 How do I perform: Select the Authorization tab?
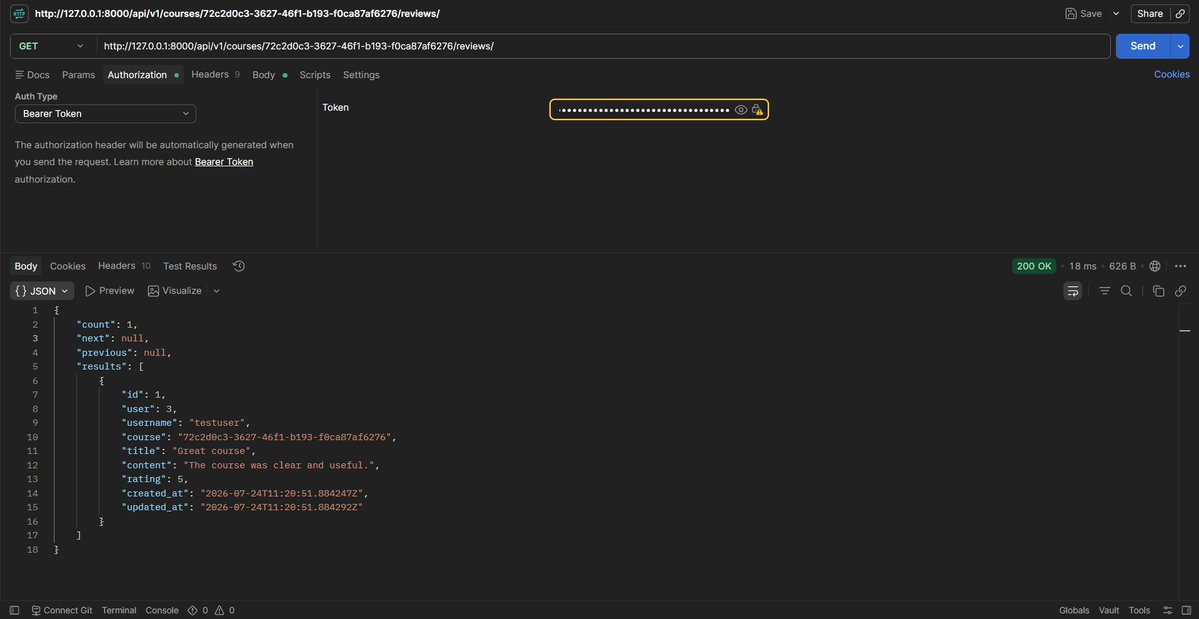click(142, 75)
